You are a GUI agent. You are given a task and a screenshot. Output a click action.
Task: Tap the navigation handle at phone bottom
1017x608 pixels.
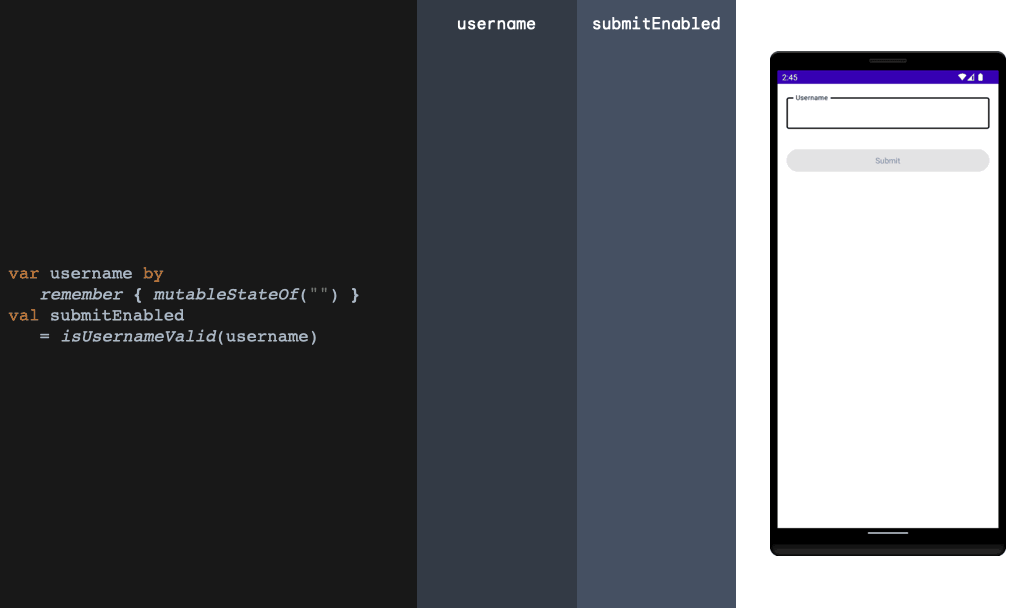887,533
